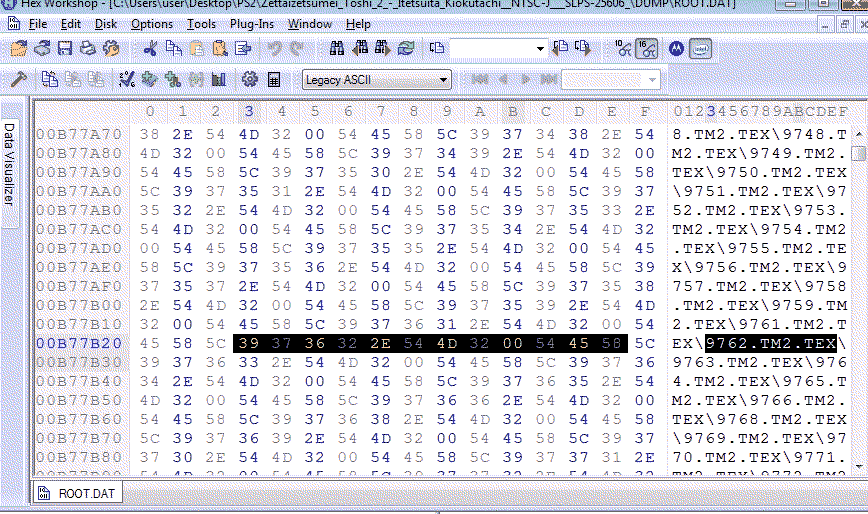Click the add bookmark plus icon
The image size is (868, 514).
coord(149,80)
